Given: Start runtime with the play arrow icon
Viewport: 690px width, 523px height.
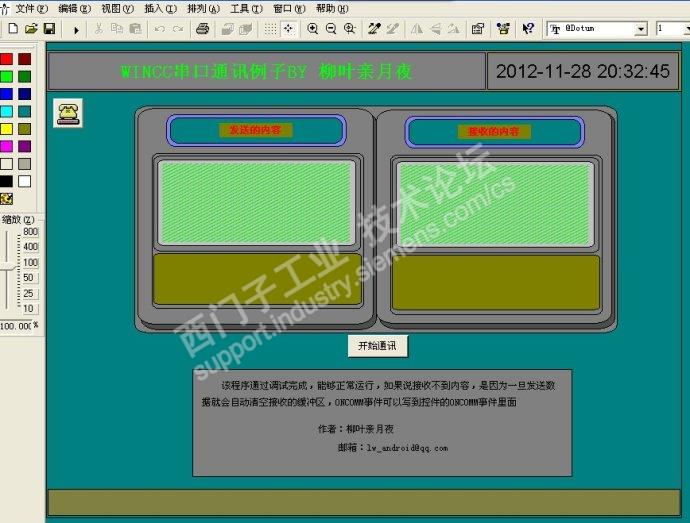Looking at the screenshot, I should pyautogui.click(x=76, y=30).
